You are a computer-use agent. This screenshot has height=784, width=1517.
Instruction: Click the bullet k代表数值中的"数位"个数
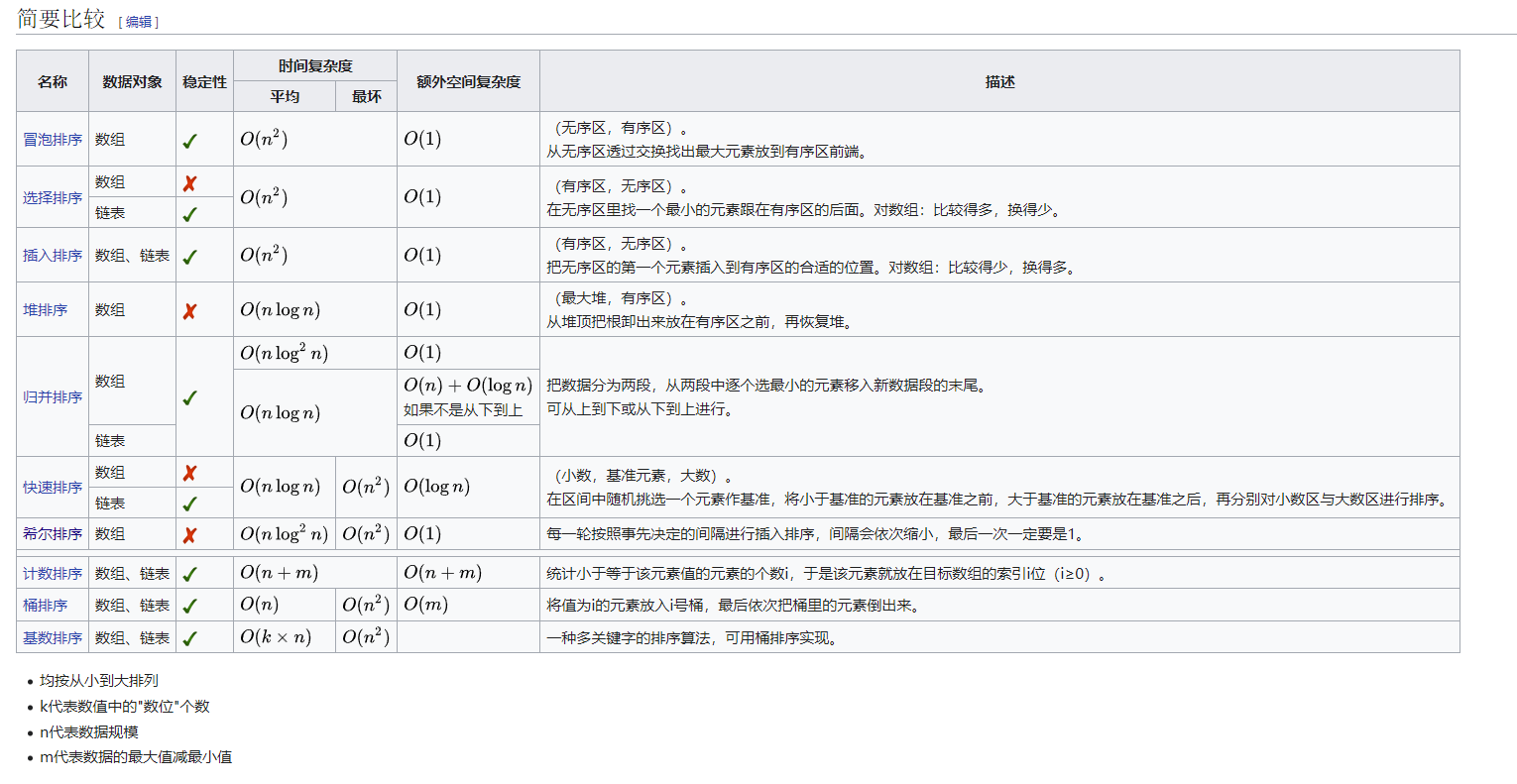pyautogui.click(x=125, y=707)
